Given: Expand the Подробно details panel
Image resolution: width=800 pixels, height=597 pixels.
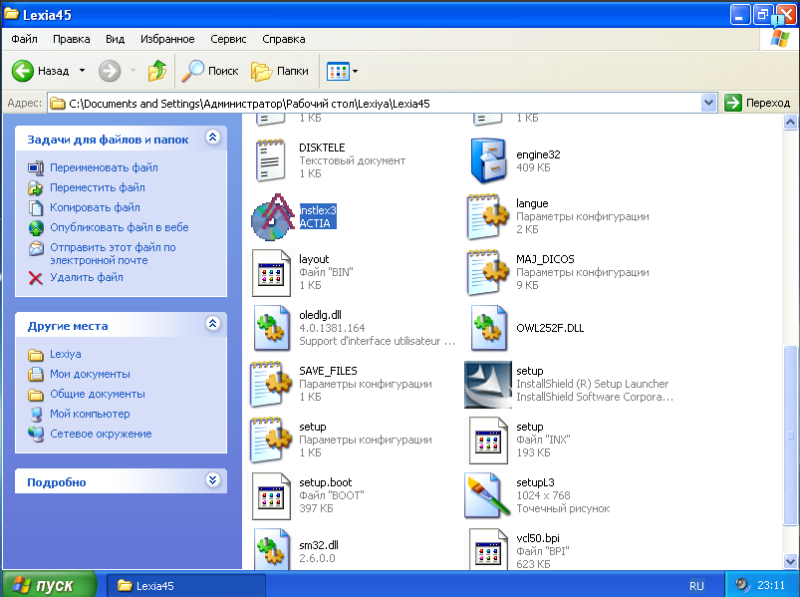Looking at the screenshot, I should [x=211, y=480].
